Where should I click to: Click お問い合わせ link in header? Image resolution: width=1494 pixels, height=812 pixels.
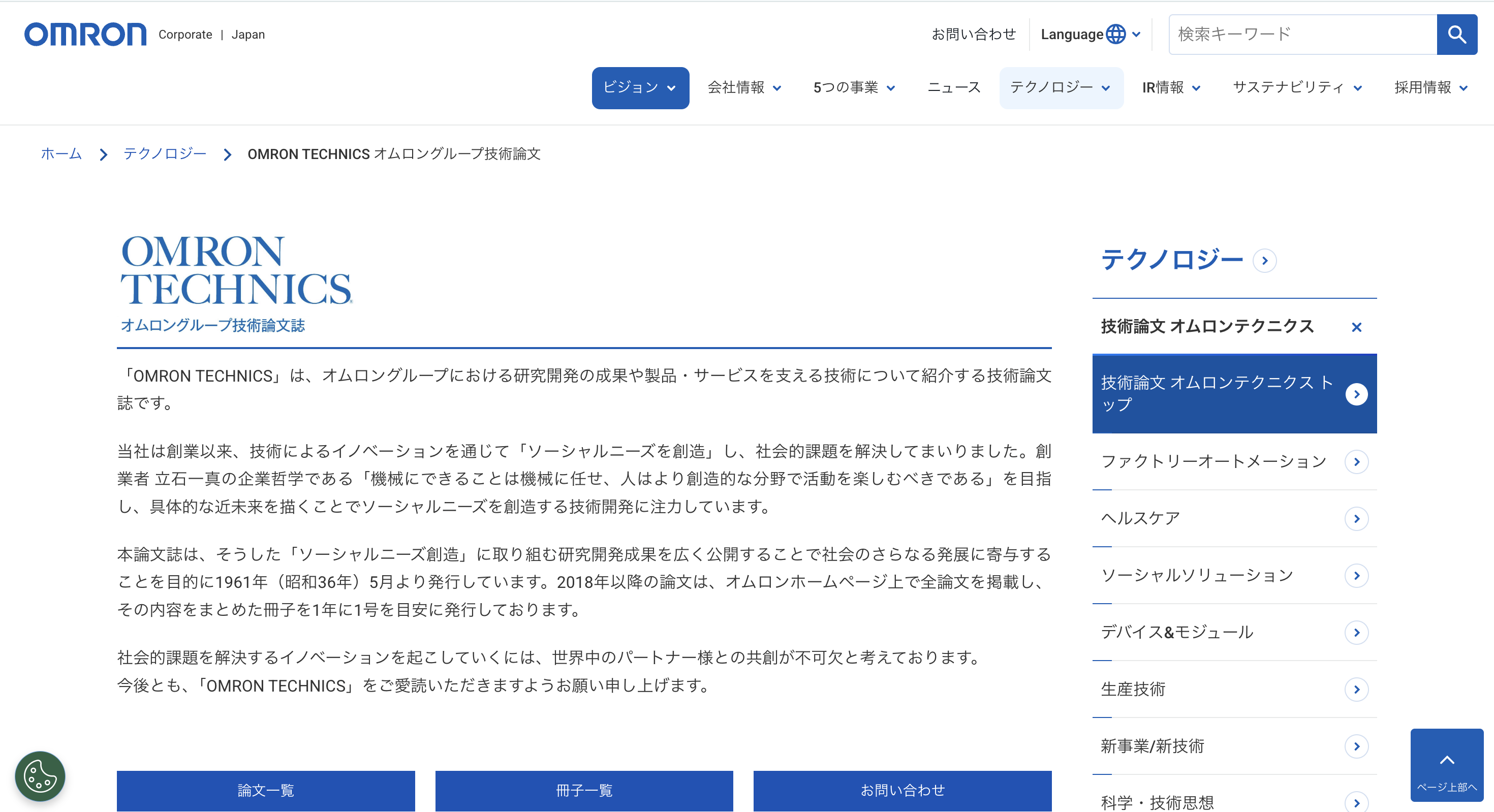(974, 34)
